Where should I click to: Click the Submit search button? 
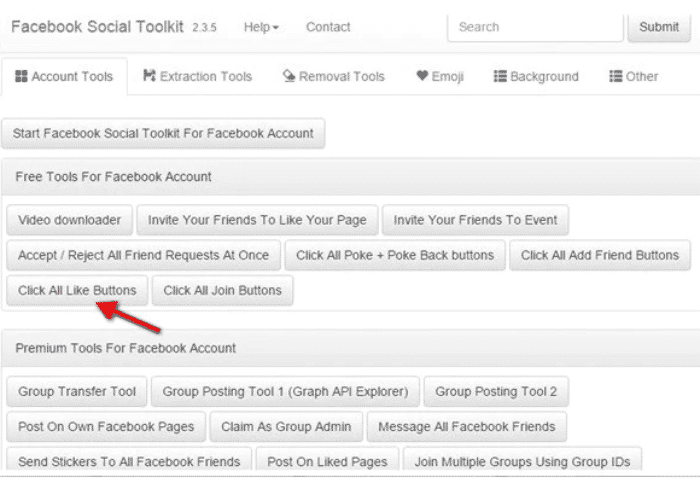click(659, 27)
